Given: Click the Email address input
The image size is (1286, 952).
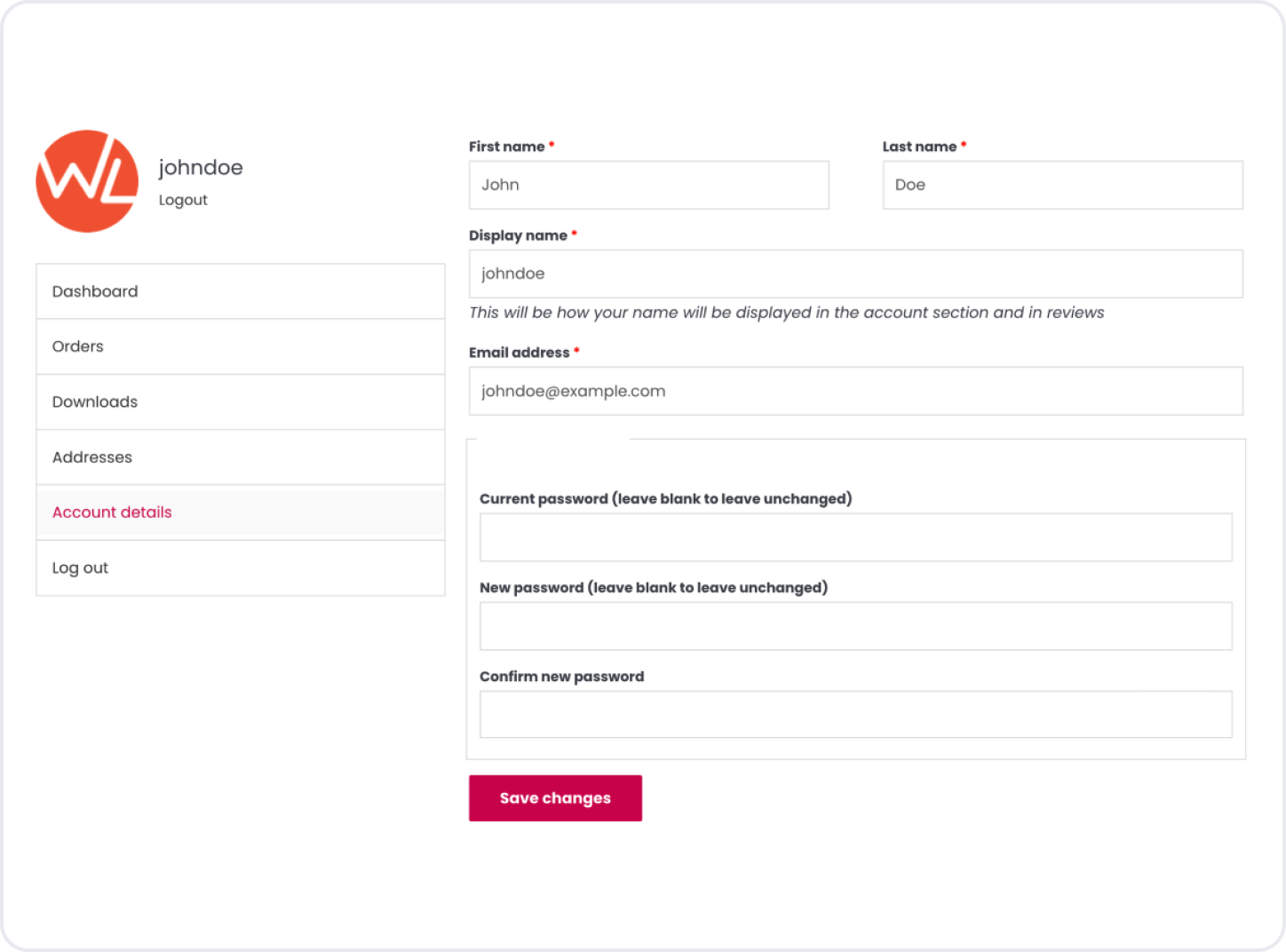Looking at the screenshot, I should tap(855, 391).
